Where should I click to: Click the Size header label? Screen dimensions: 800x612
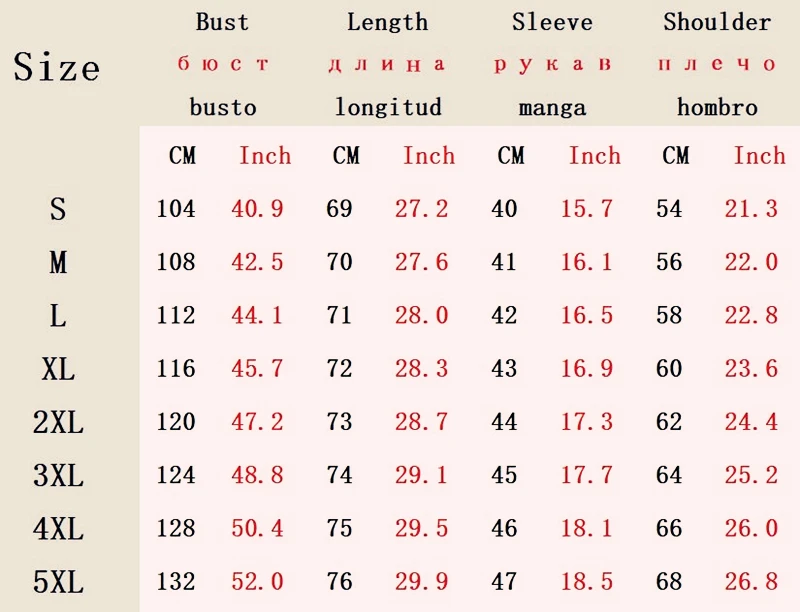[x=57, y=67]
